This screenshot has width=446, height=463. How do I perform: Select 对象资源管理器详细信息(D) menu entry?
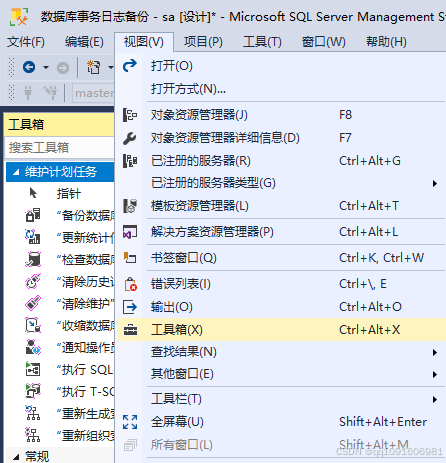tap(280, 138)
